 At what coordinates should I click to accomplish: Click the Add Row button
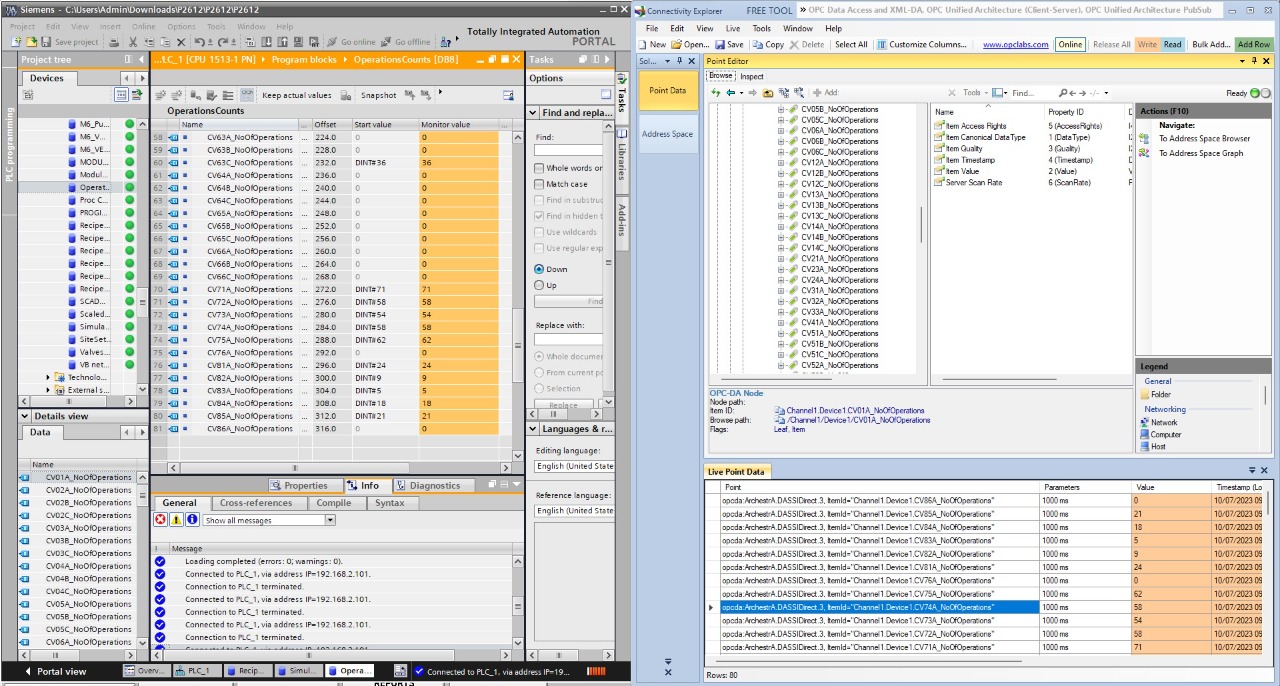[1254, 45]
